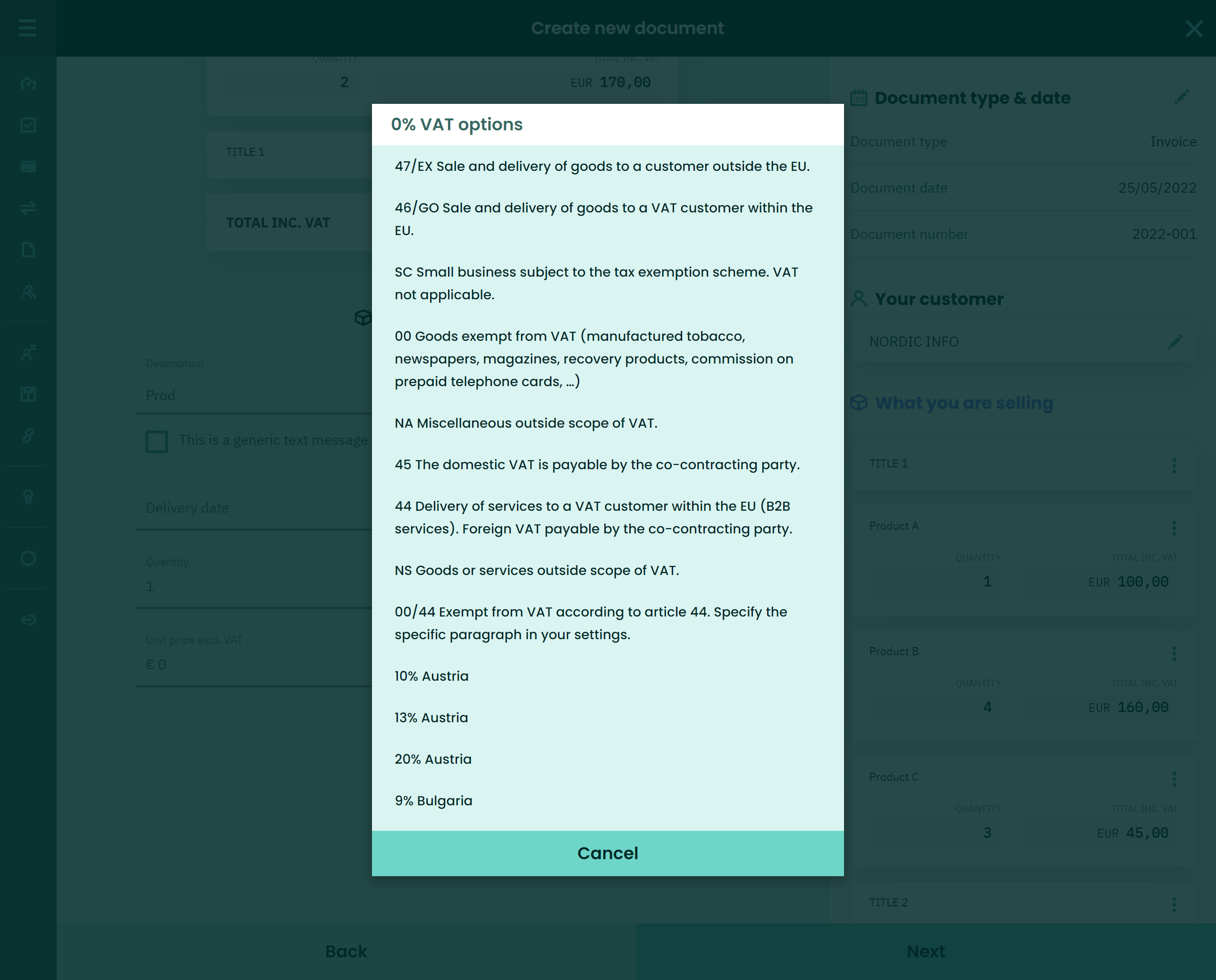The height and width of the screenshot is (980, 1216).
Task: Open the dashboard gauge icon in sidebar
Action: tap(28, 84)
